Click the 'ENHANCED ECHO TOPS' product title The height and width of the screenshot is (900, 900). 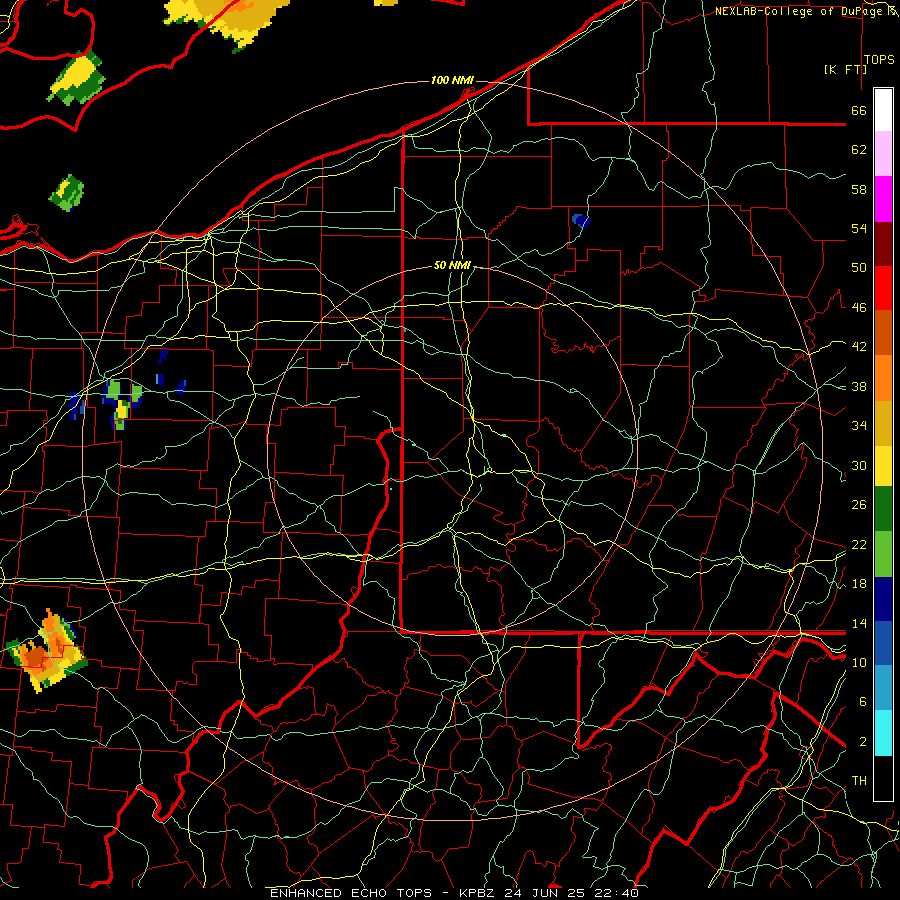351,893
